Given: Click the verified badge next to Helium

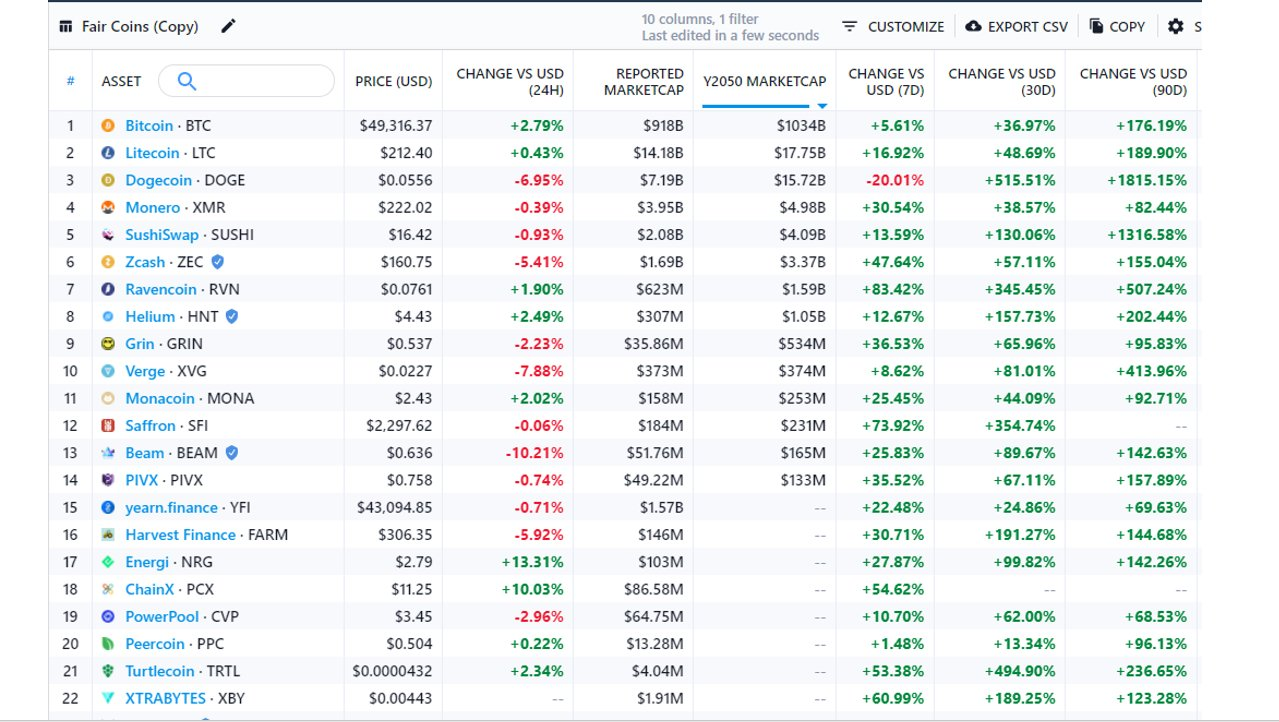Looking at the screenshot, I should [232, 316].
